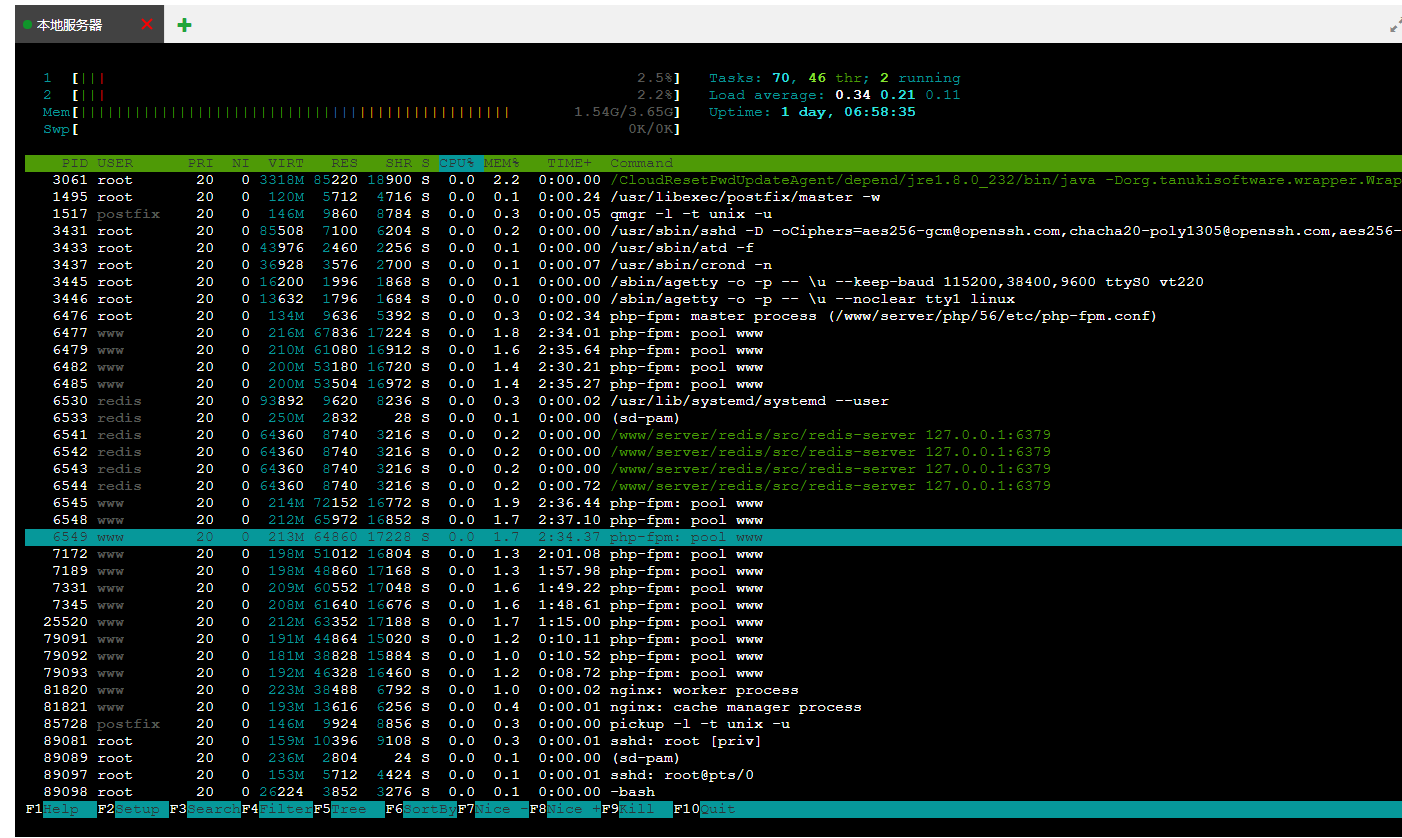The image size is (1402, 838).
Task: Select process 6476 php-fpm master process row
Action: [x=713, y=316]
